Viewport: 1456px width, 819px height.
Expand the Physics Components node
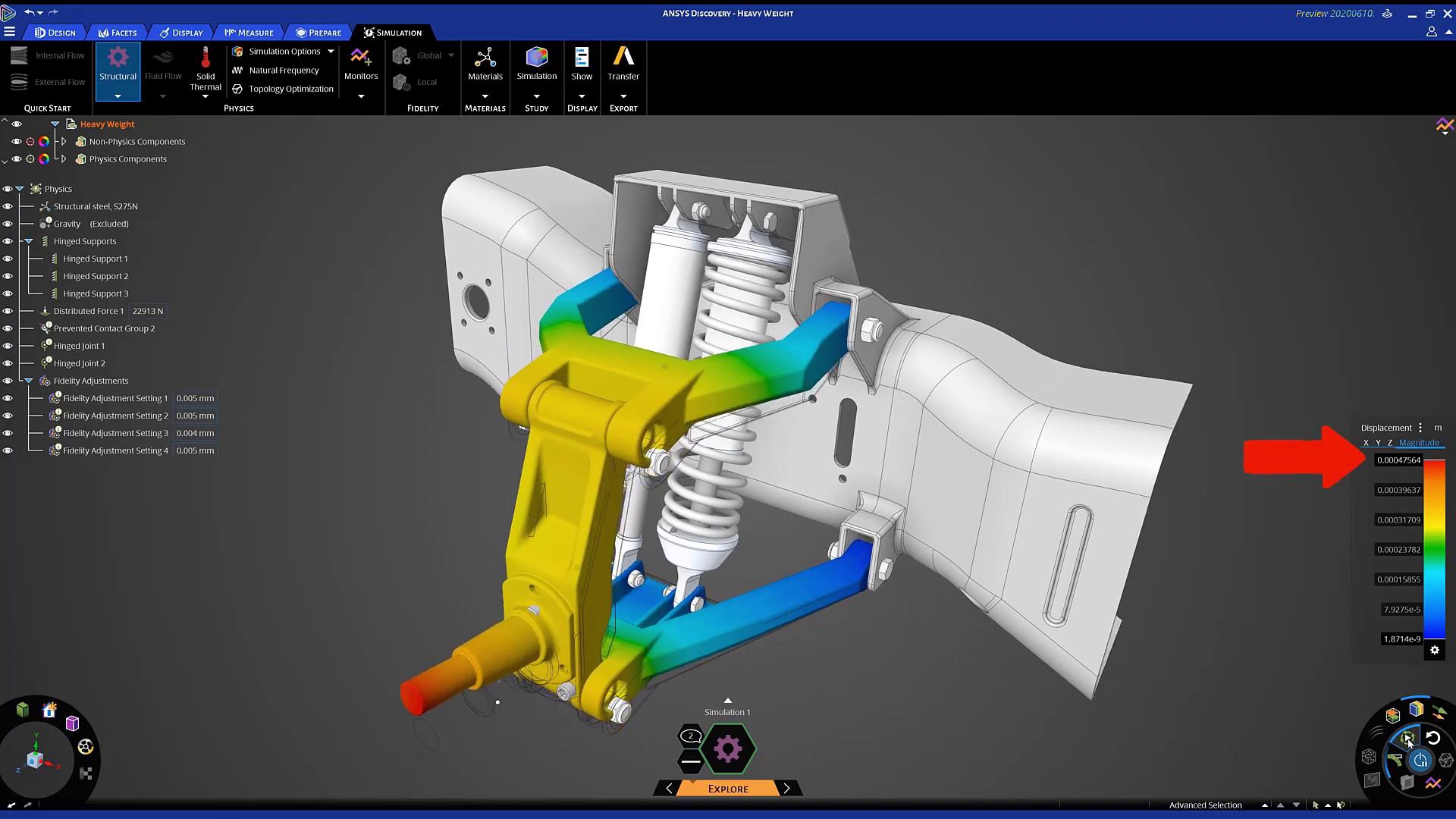(x=64, y=159)
